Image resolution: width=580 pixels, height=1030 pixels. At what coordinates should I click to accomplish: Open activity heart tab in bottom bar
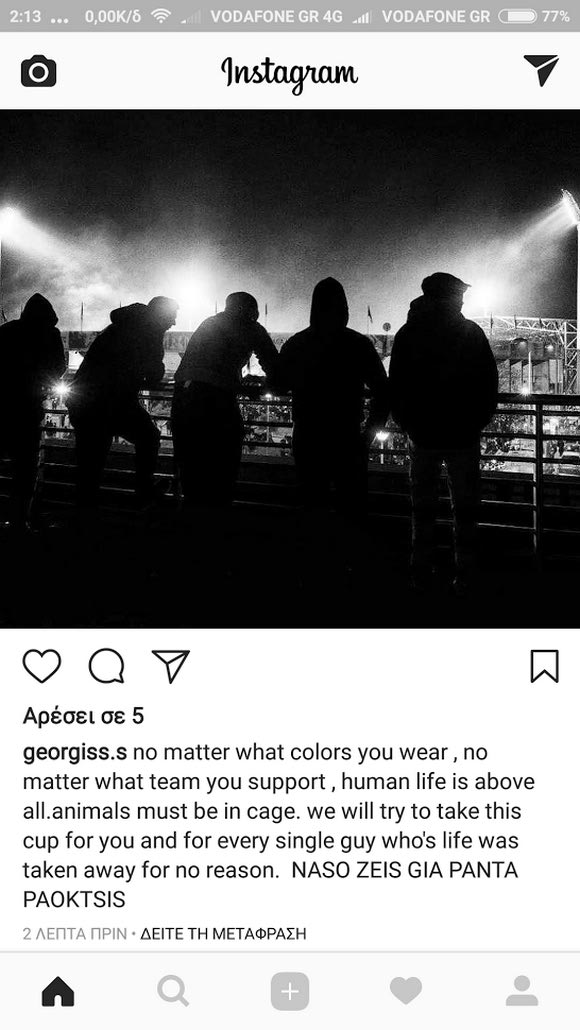[406, 991]
